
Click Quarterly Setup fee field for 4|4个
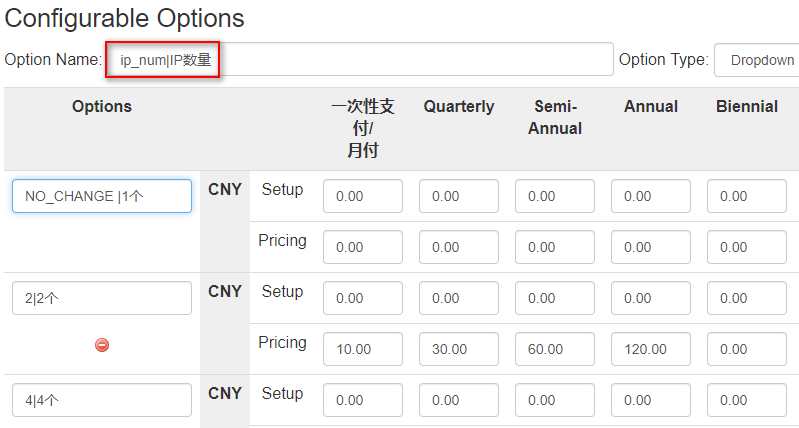click(x=459, y=400)
